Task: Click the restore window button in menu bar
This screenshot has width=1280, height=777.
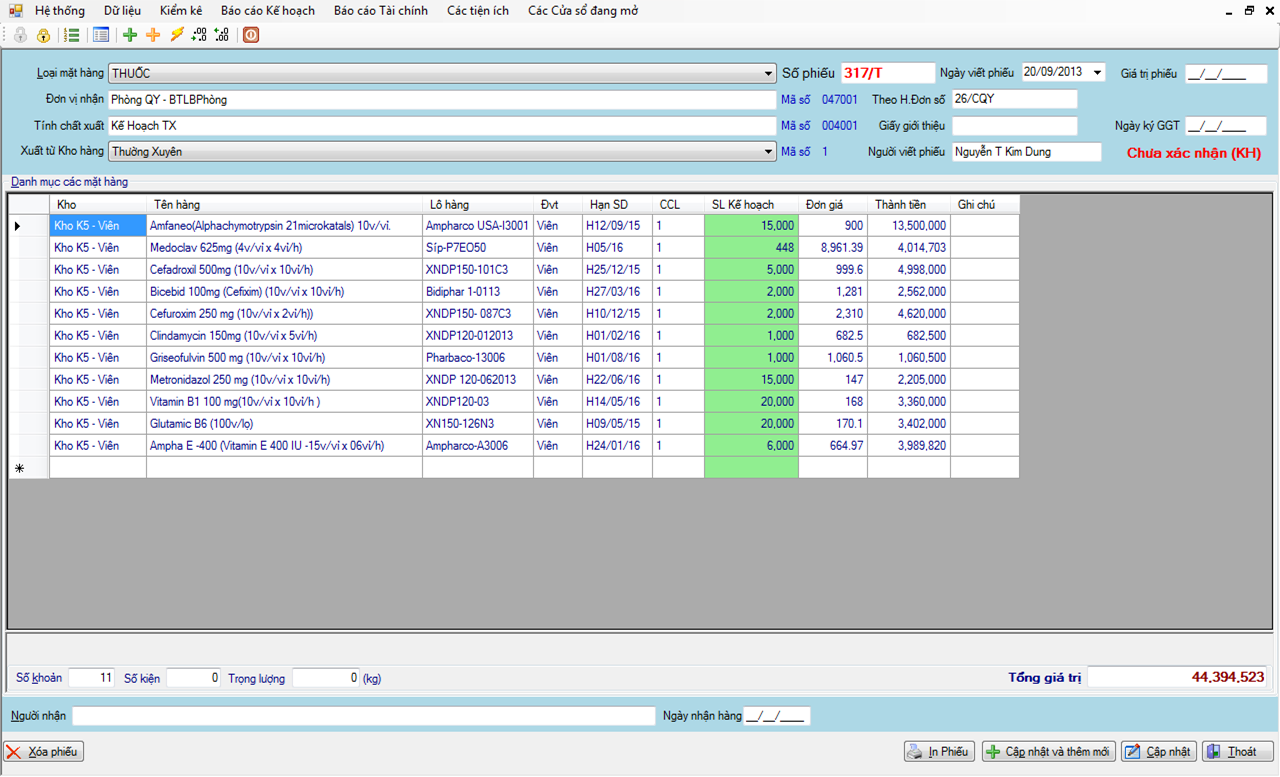Action: [x=1249, y=10]
